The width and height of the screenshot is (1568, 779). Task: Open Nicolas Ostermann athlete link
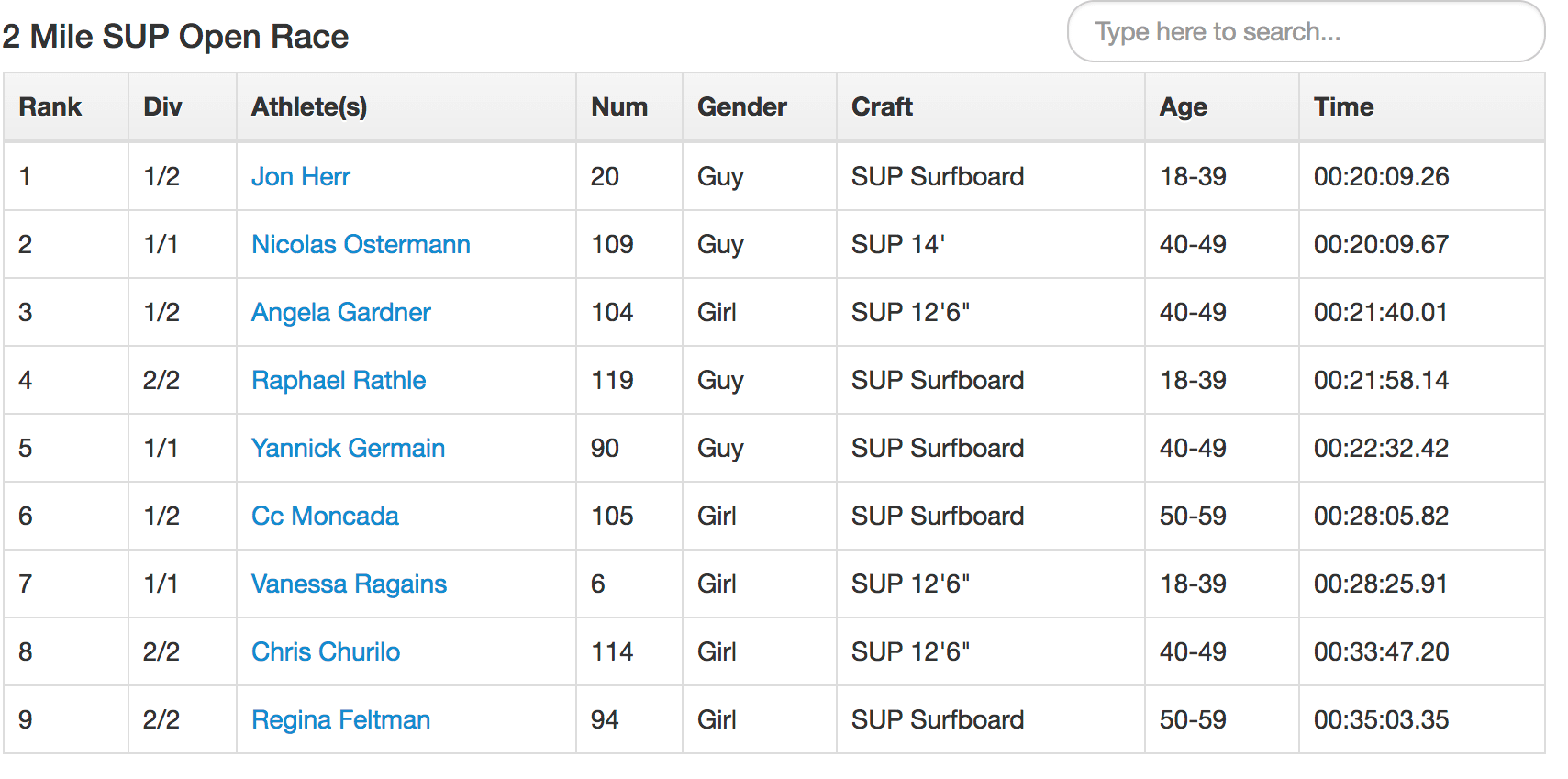point(361,244)
